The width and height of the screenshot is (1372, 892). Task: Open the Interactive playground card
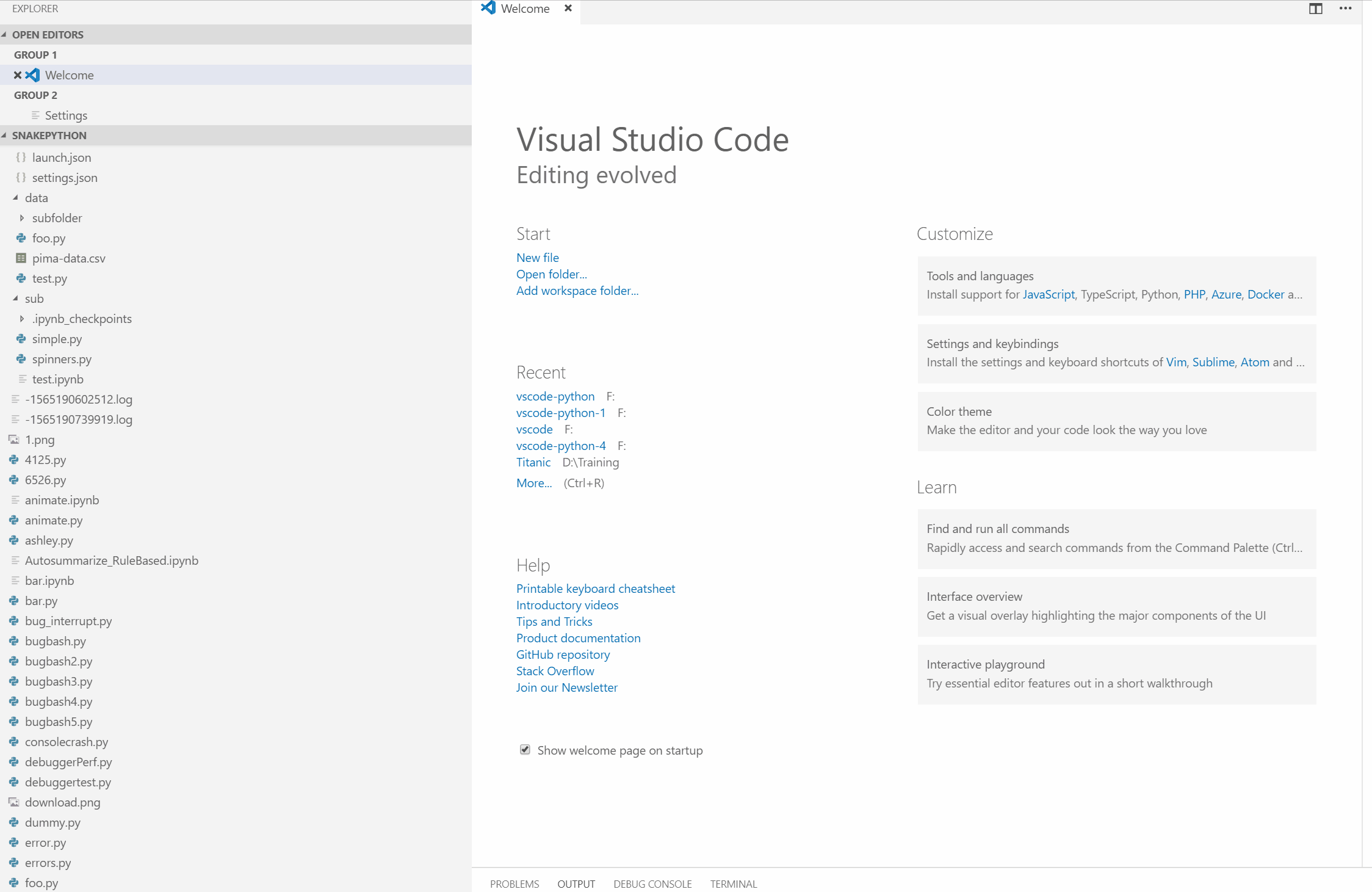point(1117,674)
